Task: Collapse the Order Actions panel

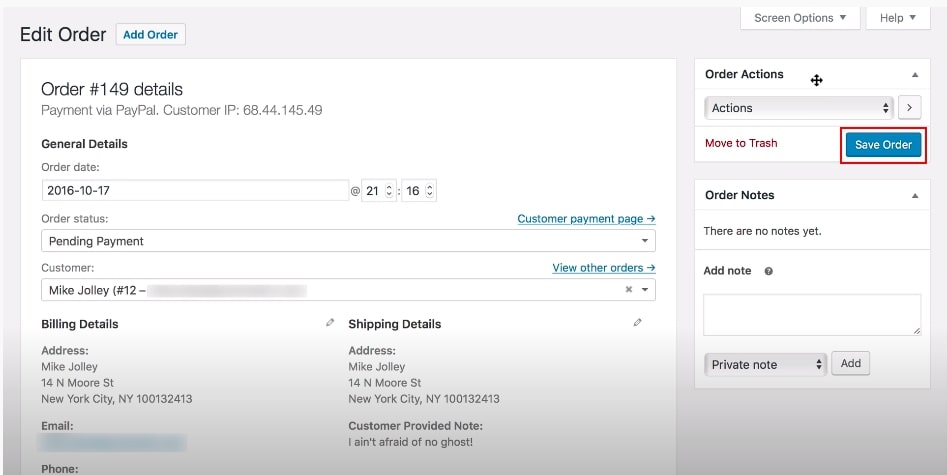Action: [915, 74]
